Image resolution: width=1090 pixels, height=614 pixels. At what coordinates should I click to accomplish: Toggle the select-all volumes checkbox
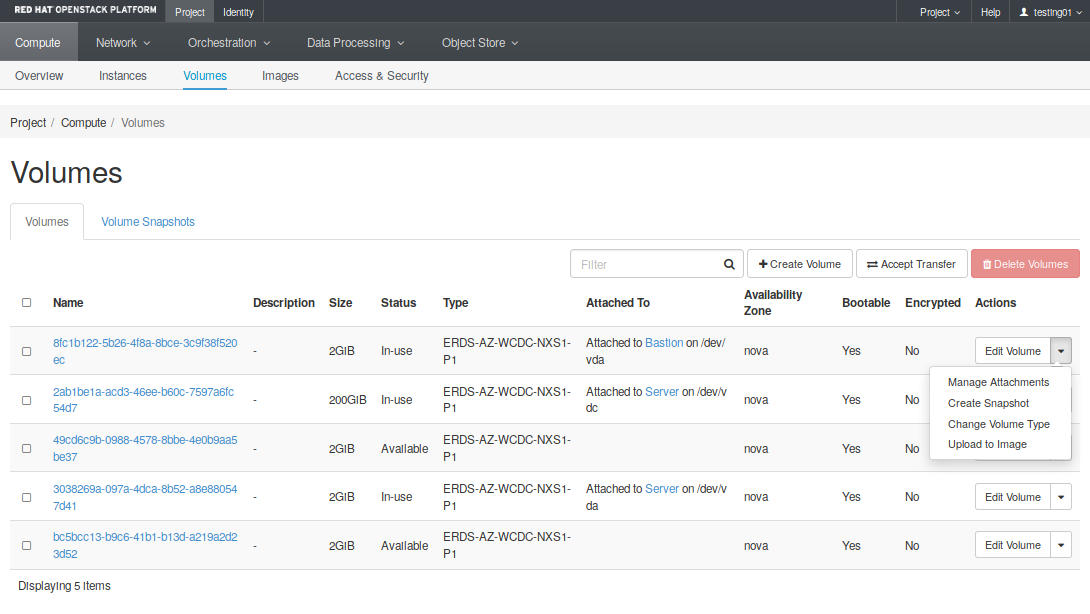click(x=27, y=303)
